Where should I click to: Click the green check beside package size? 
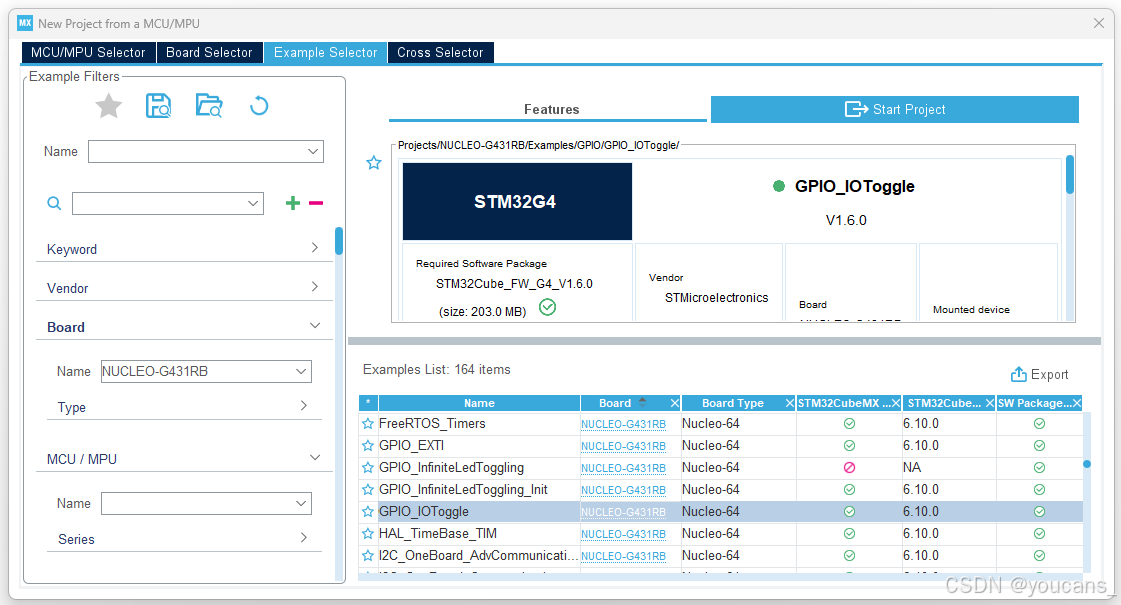tap(548, 308)
